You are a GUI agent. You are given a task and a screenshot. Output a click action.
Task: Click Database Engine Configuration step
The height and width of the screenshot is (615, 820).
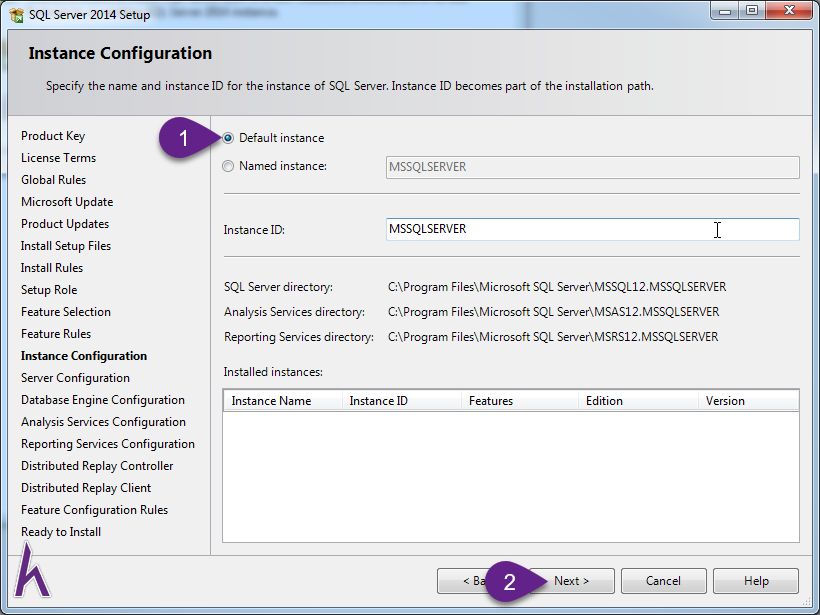pyautogui.click(x=103, y=400)
